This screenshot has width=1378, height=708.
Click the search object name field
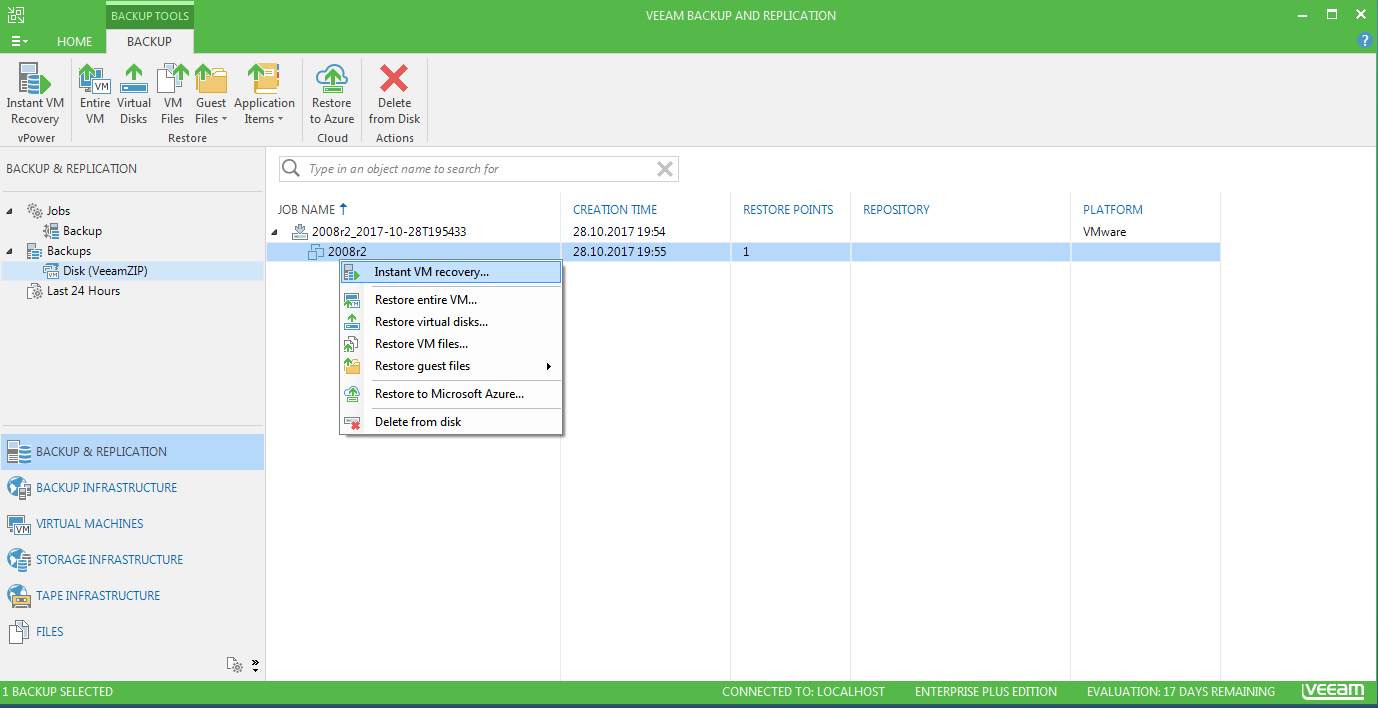tap(478, 169)
